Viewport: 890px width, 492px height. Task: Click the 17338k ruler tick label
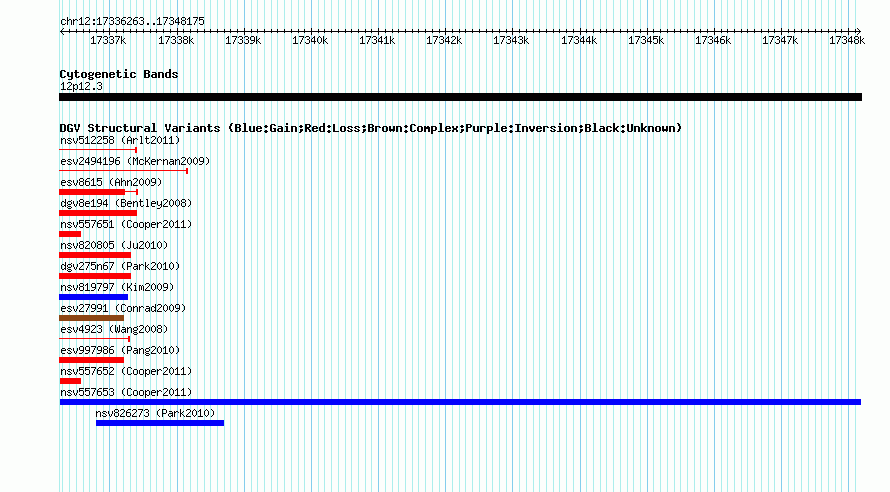tap(176, 40)
